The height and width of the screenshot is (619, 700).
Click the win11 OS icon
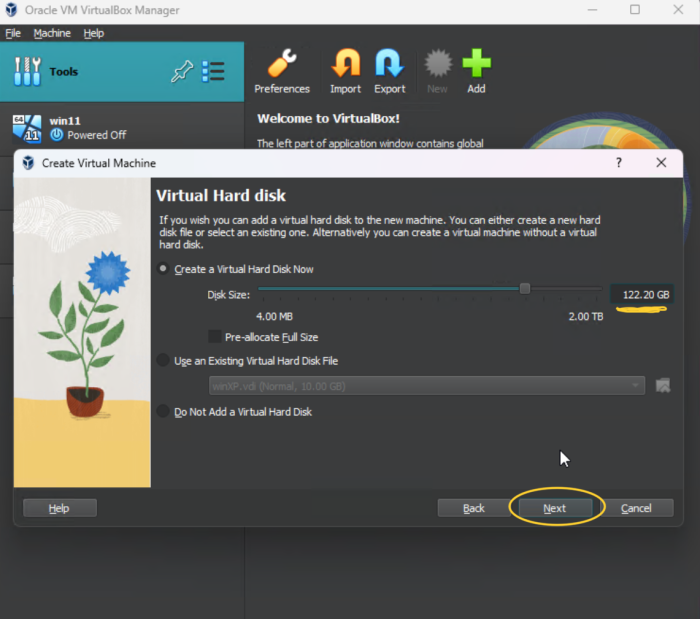27,129
